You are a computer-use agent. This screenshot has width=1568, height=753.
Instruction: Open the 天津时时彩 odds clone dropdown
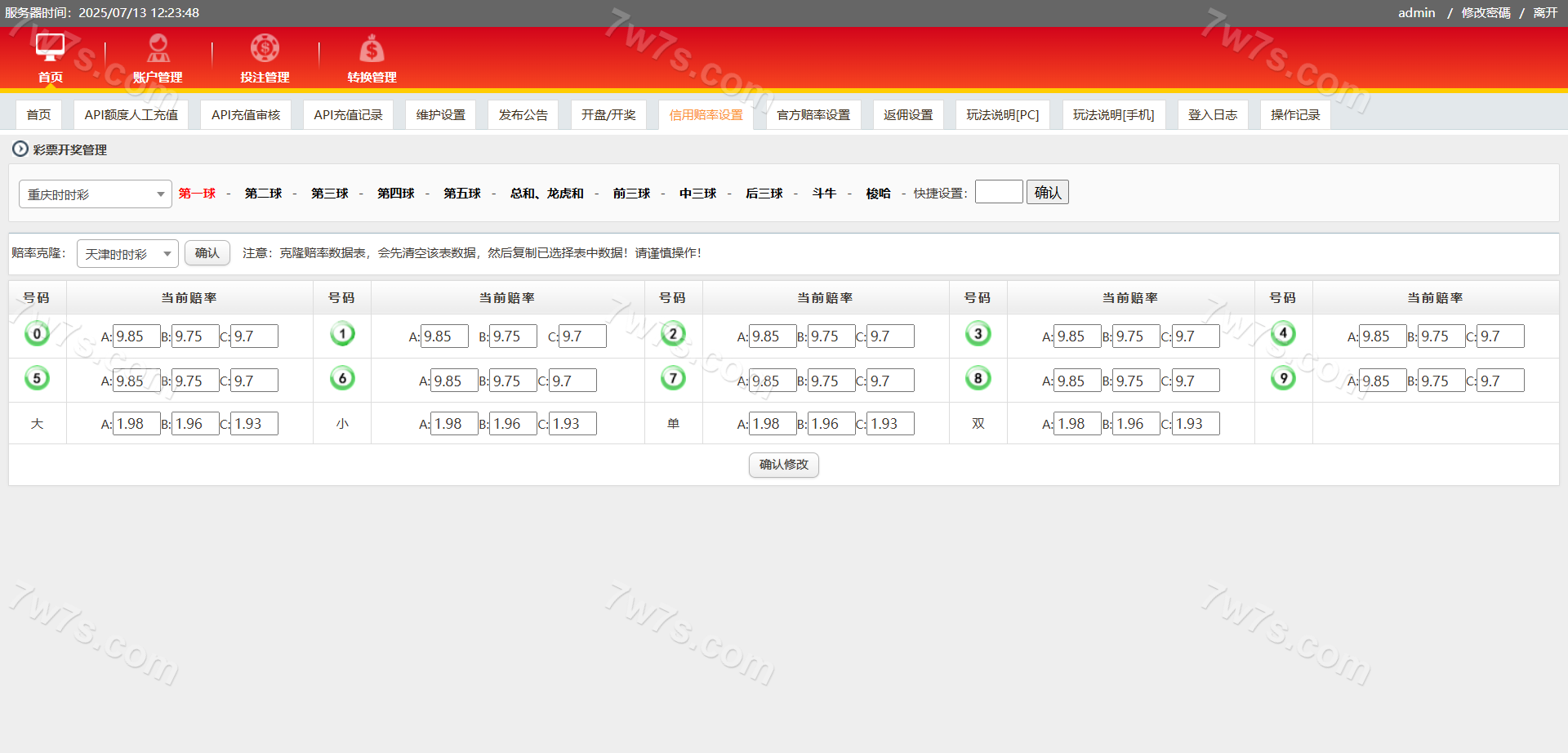coord(127,254)
